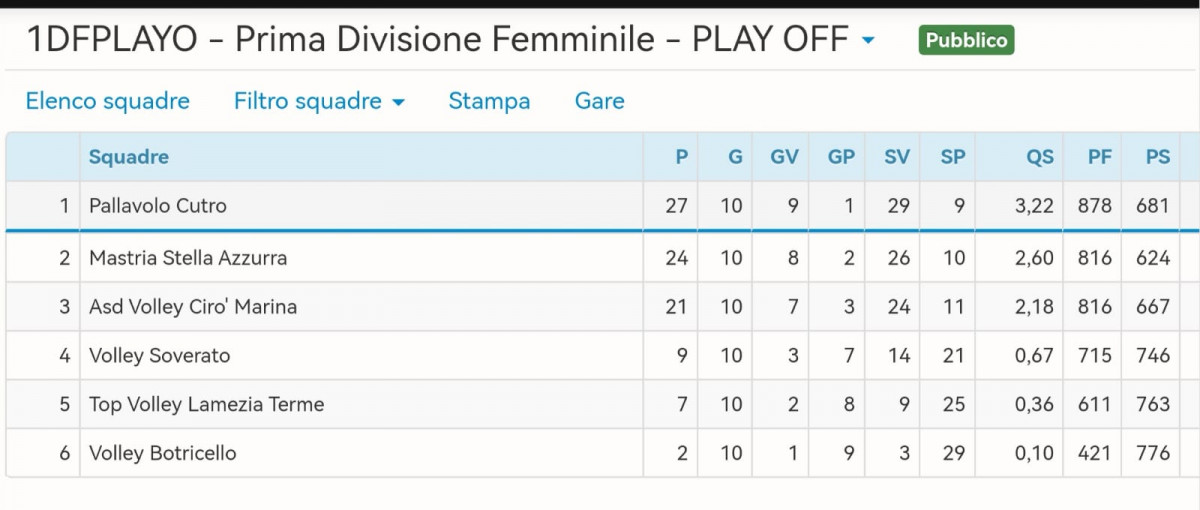Click the PS column header
Screen dimensions: 1200x510
[x=1158, y=157]
